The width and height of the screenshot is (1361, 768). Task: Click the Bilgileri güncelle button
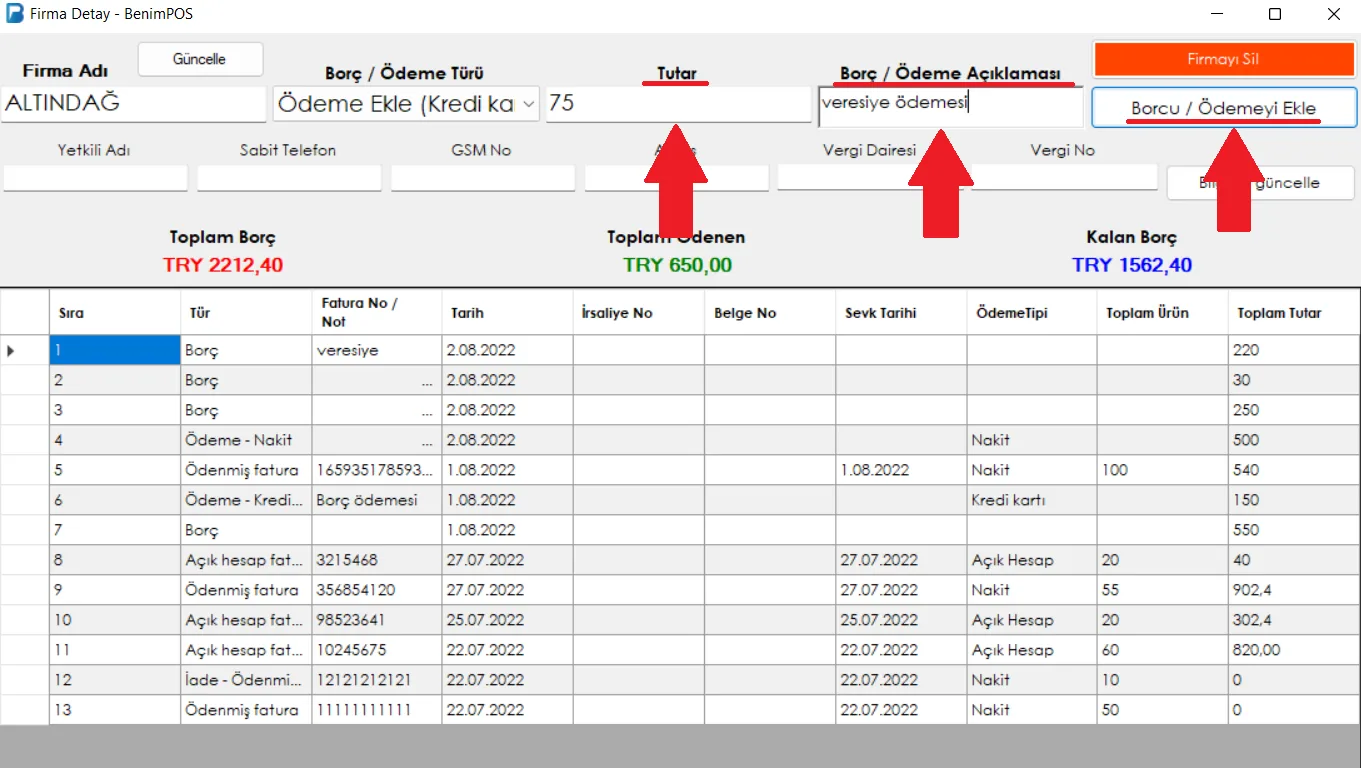point(1260,183)
